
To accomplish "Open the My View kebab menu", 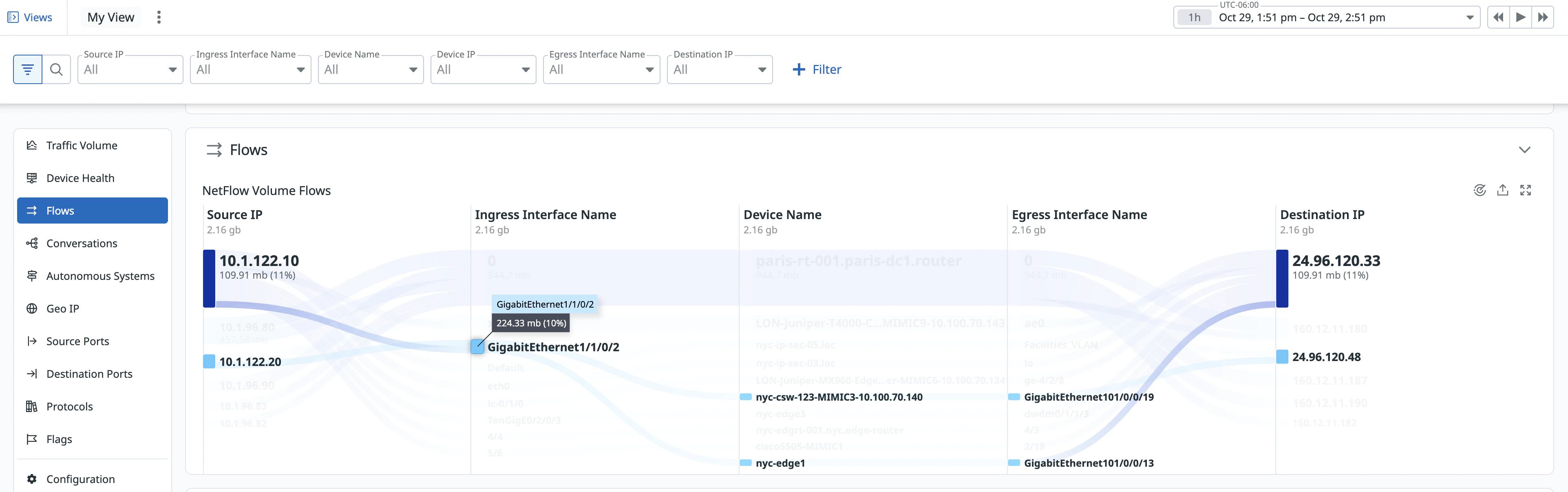I will click(159, 17).
